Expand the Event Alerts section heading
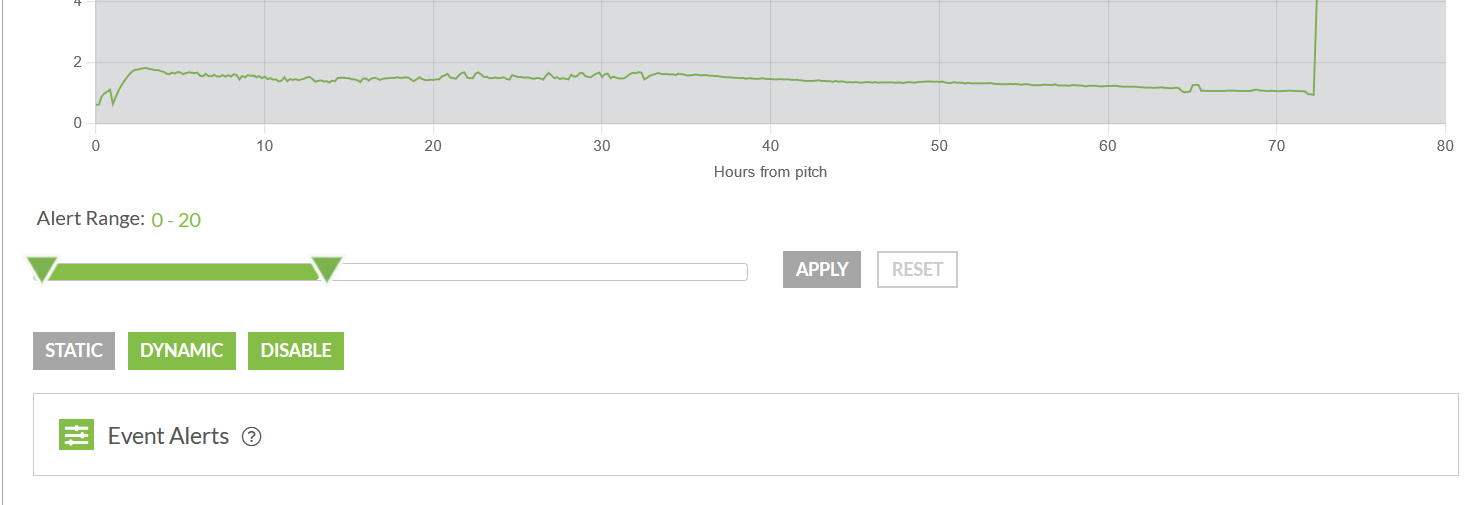This screenshot has width=1465, height=505. click(x=168, y=436)
